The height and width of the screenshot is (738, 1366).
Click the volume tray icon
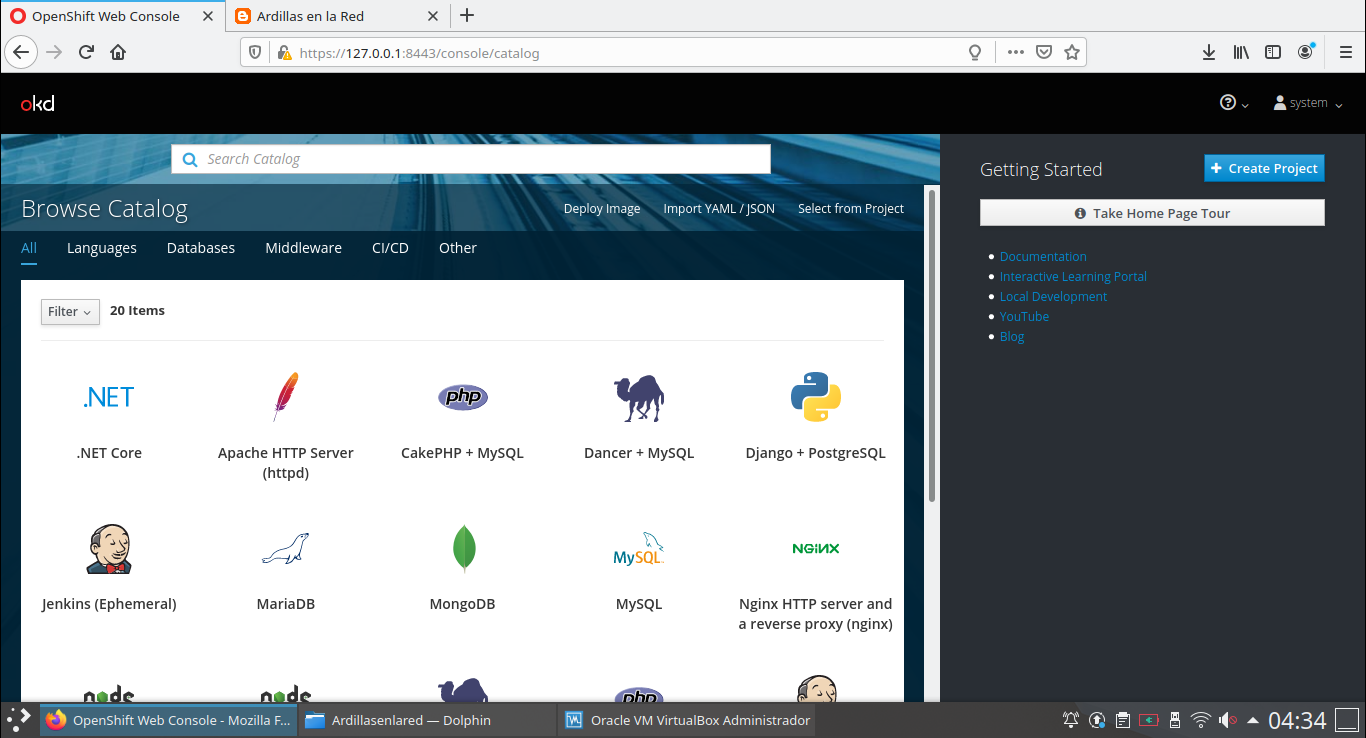coord(1228,720)
